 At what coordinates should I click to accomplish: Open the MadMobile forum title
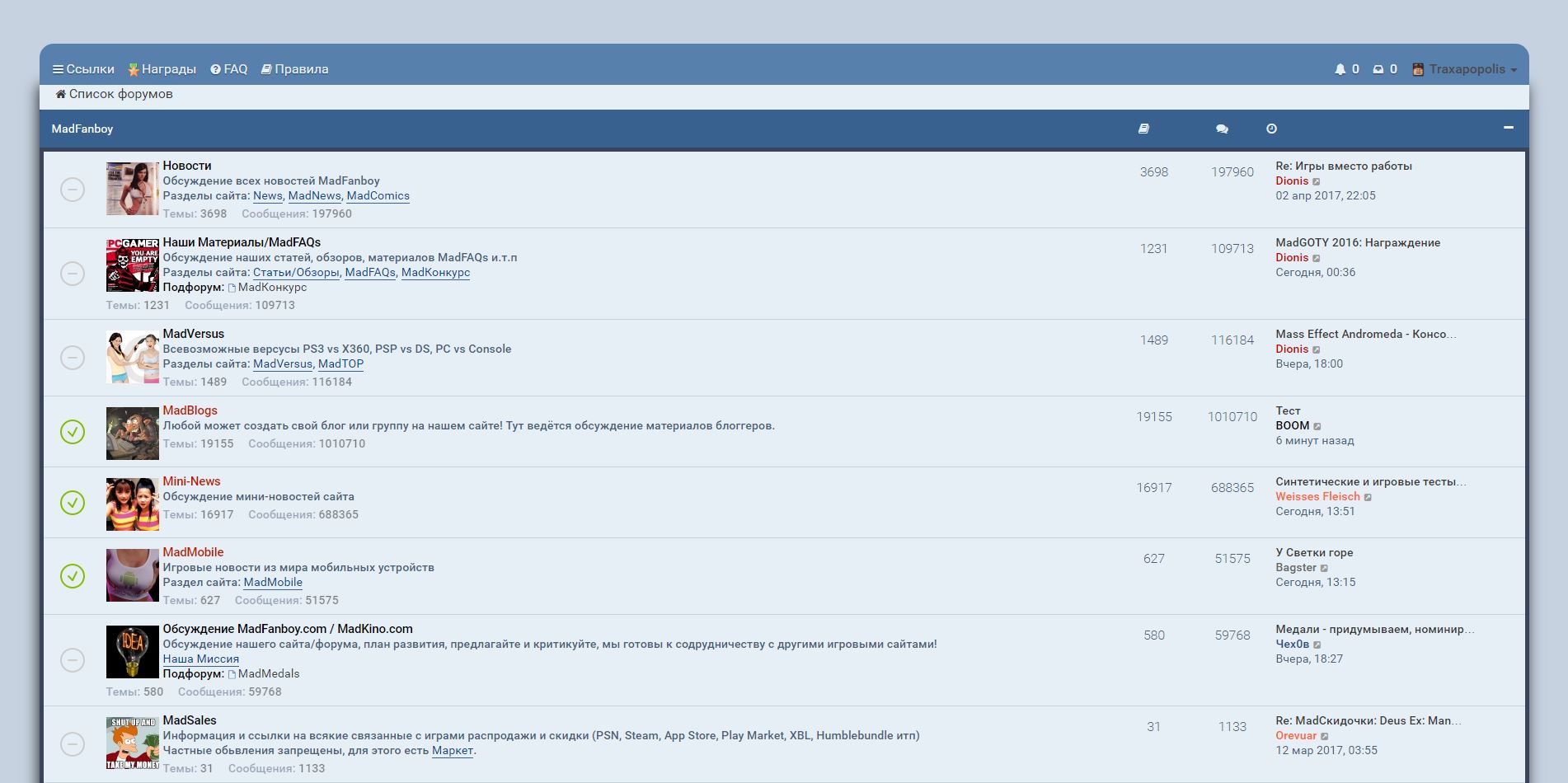pos(193,552)
